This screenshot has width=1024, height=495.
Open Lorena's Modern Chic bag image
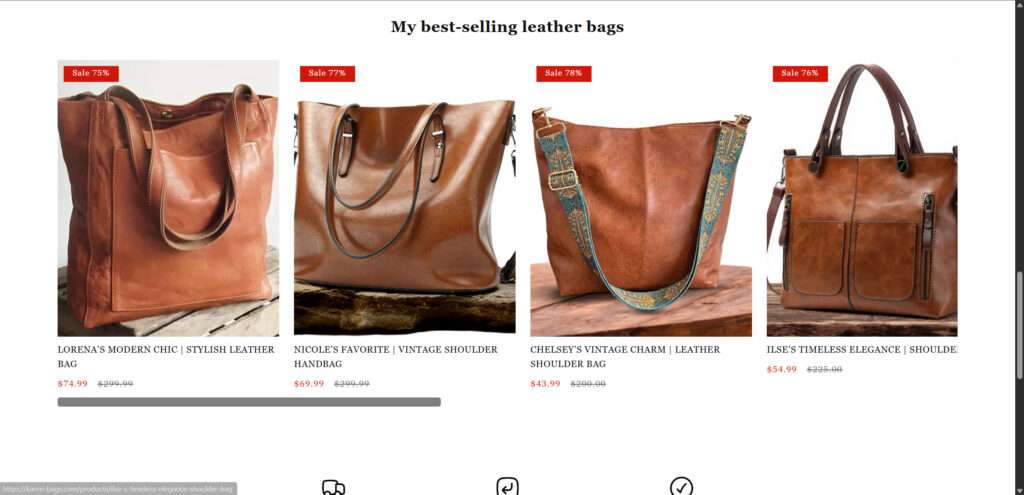168,198
